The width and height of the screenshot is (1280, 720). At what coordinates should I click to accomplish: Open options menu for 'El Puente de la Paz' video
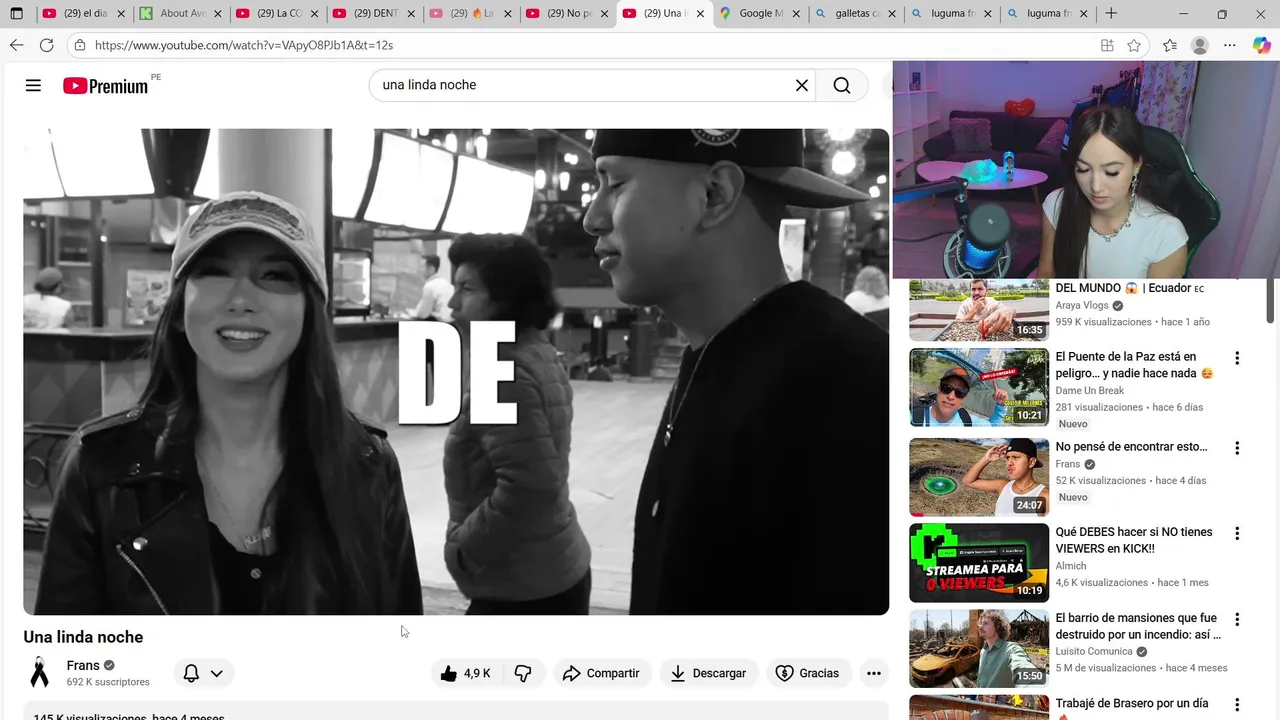click(x=1237, y=358)
